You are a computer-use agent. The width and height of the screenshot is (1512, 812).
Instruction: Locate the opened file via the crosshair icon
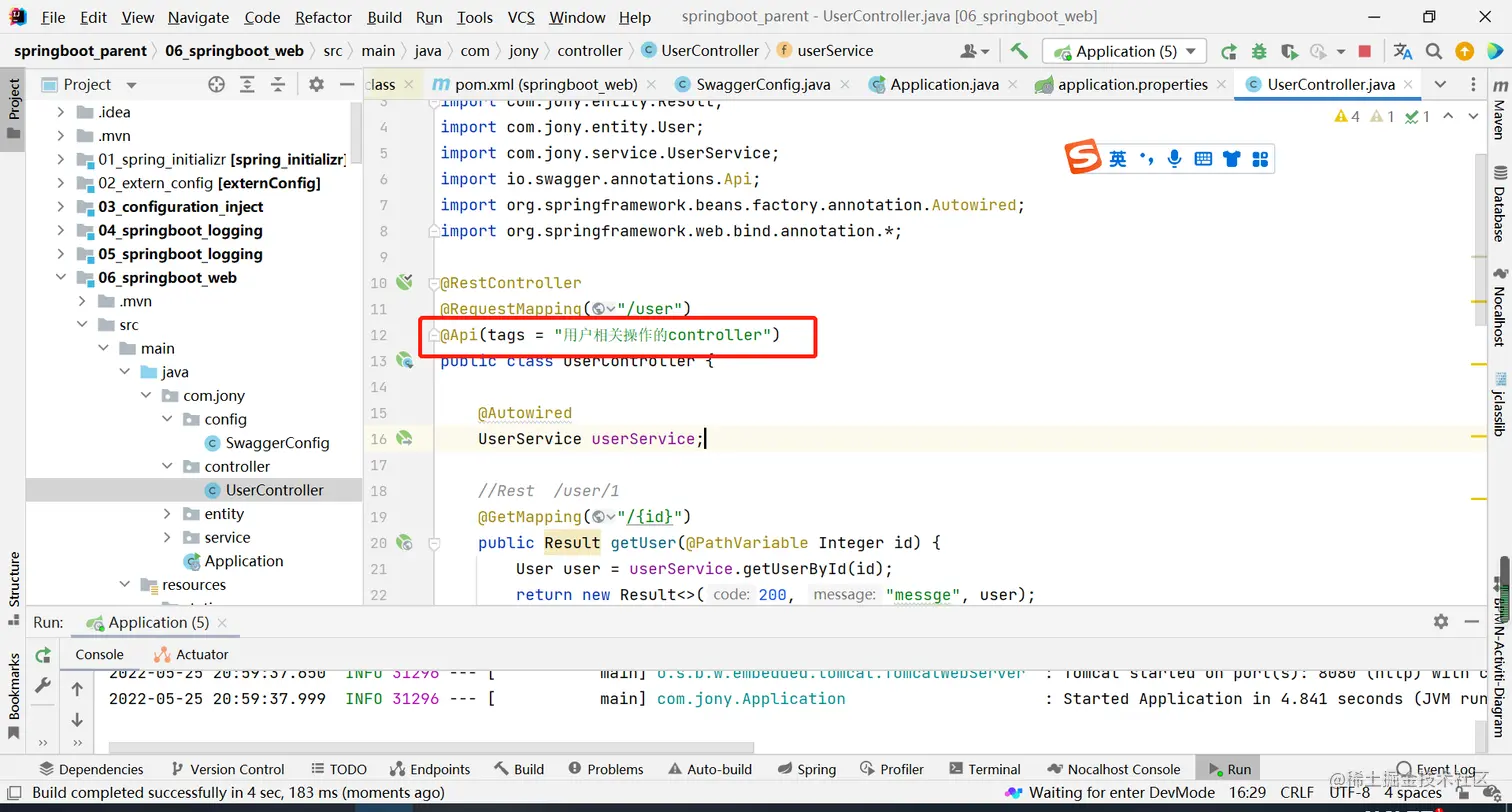point(216,85)
